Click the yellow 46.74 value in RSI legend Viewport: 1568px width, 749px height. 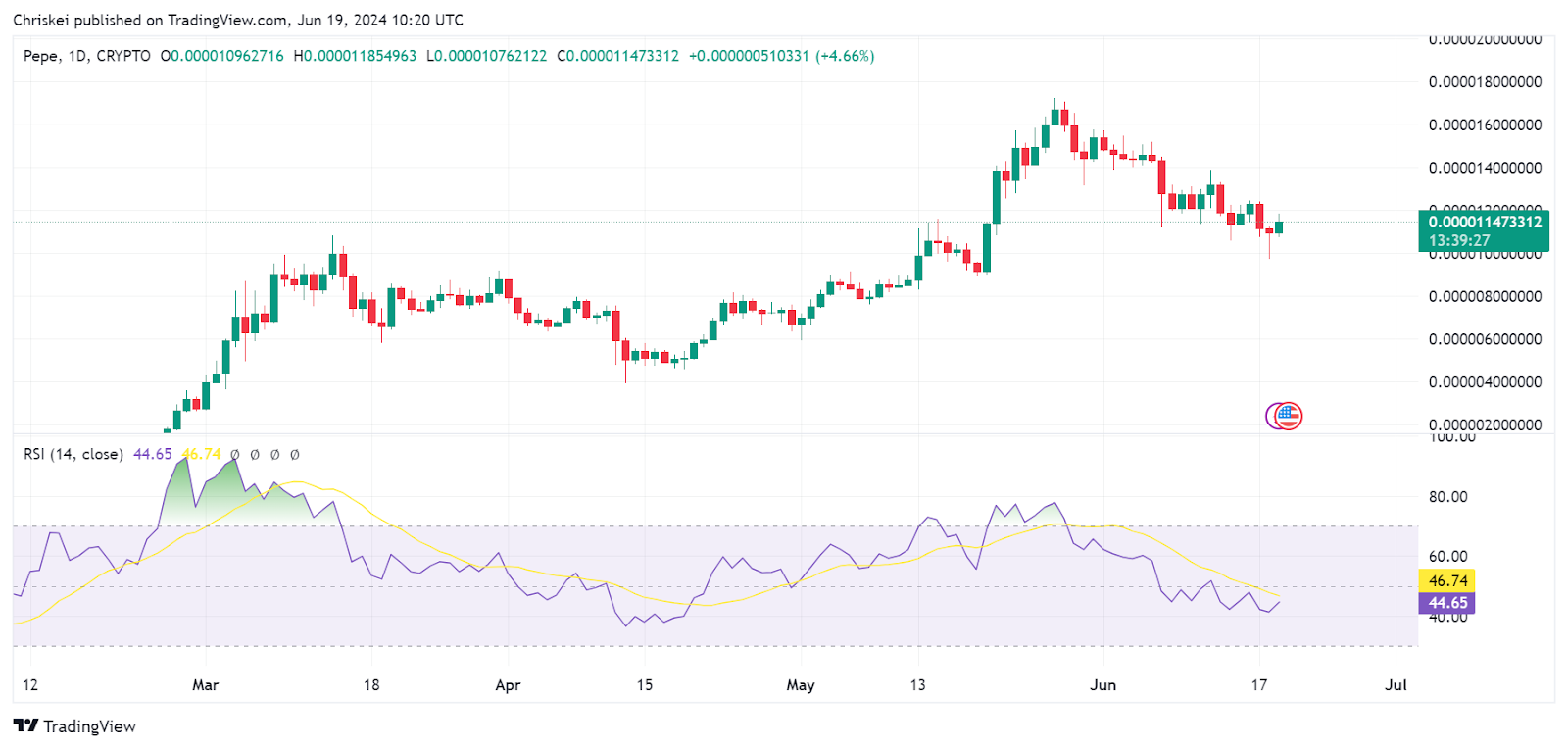pos(202,454)
